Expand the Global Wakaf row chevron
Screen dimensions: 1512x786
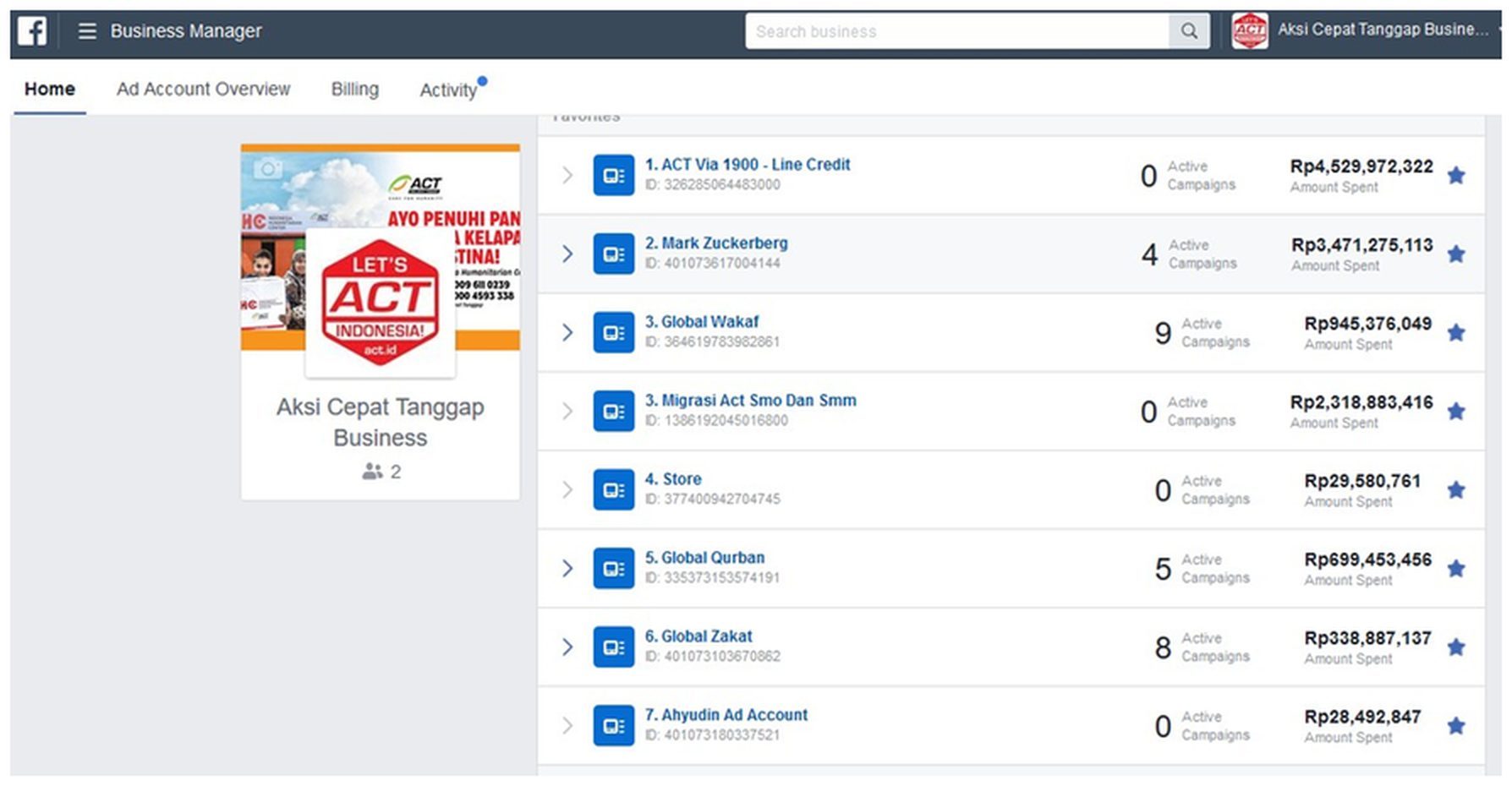point(567,333)
